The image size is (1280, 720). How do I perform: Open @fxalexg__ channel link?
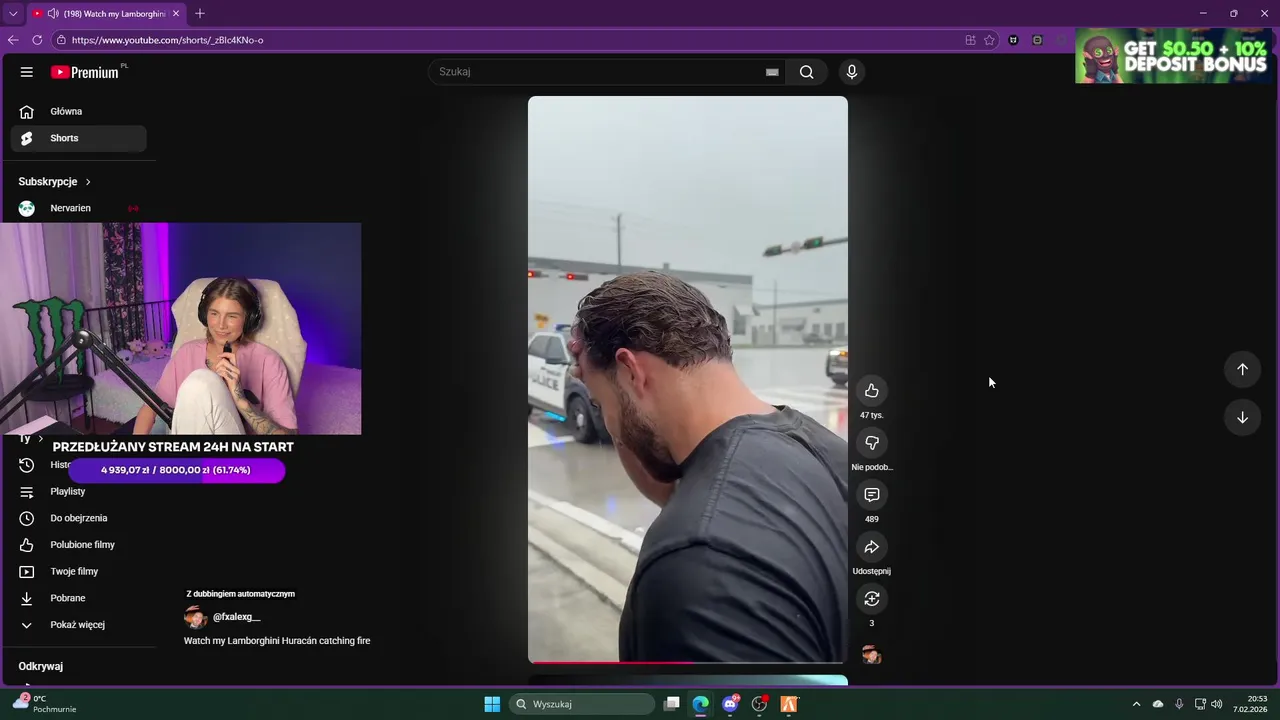(236, 617)
